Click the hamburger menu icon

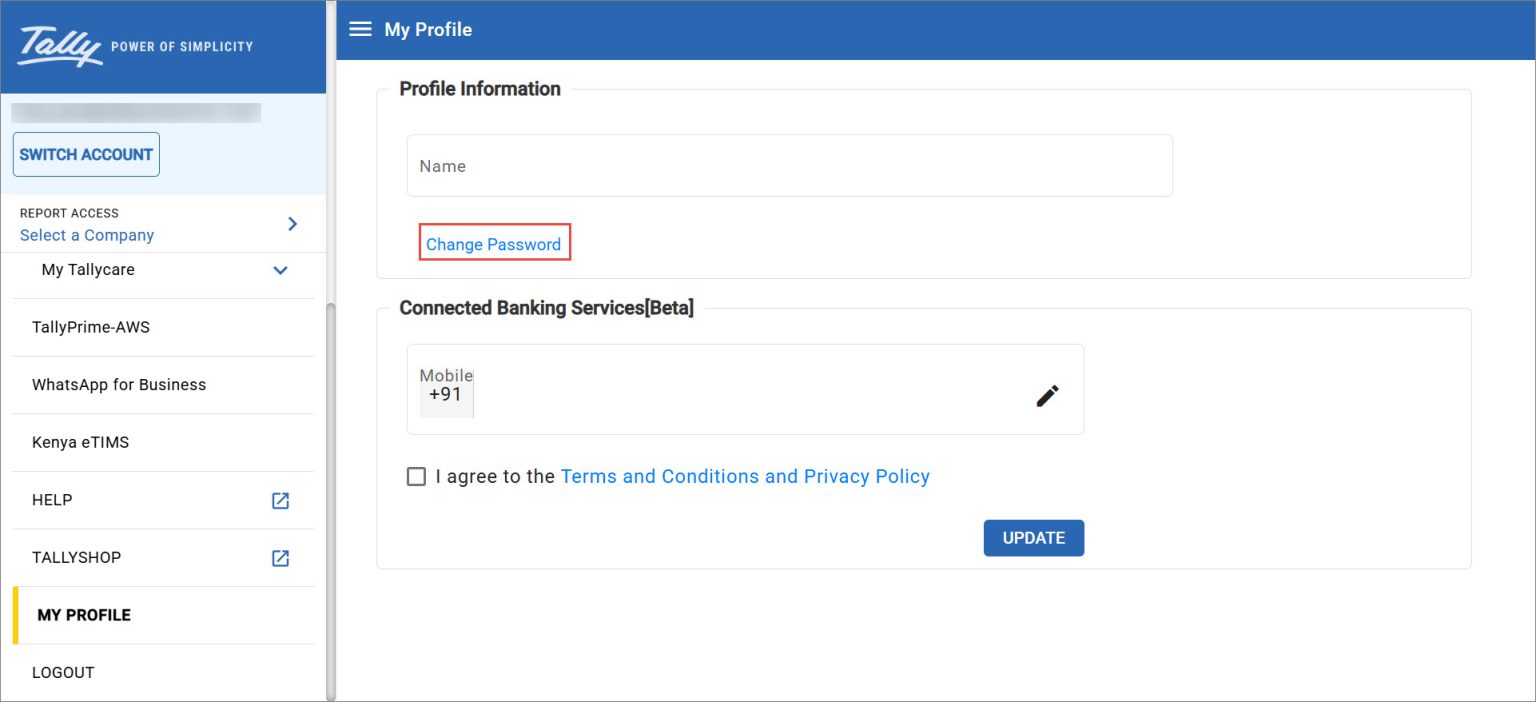(x=360, y=29)
